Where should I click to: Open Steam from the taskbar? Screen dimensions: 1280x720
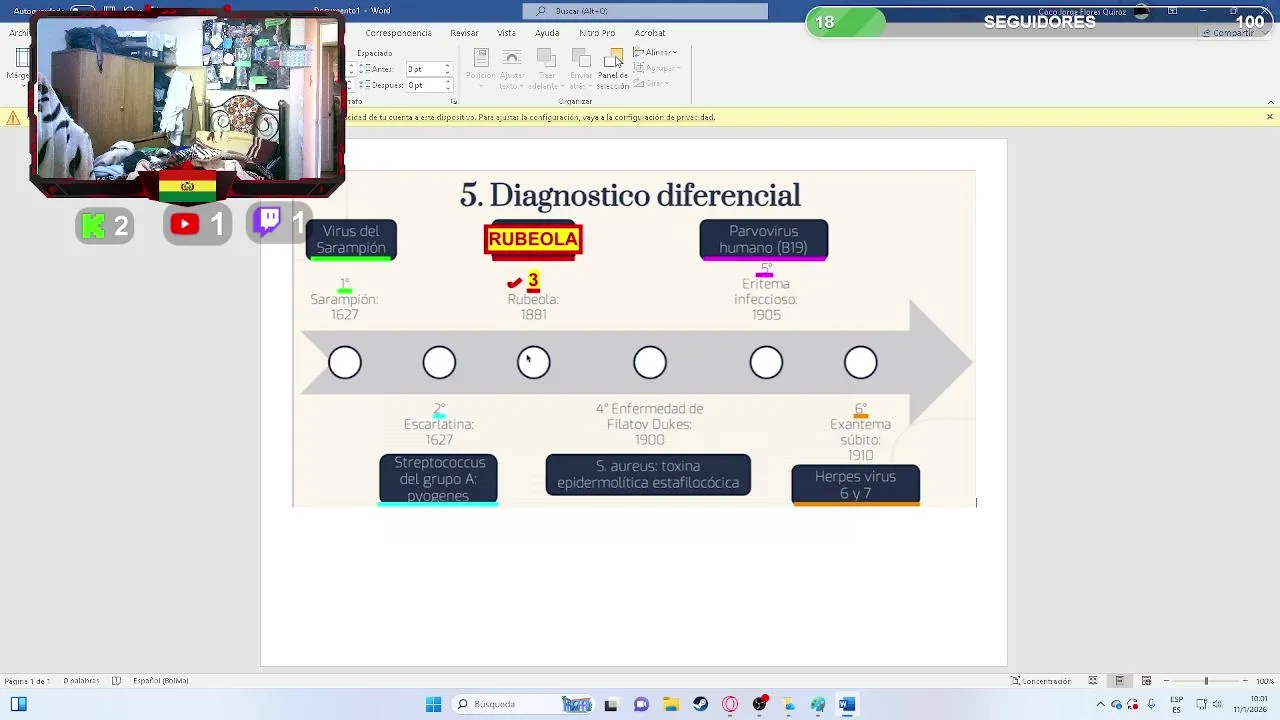700,704
